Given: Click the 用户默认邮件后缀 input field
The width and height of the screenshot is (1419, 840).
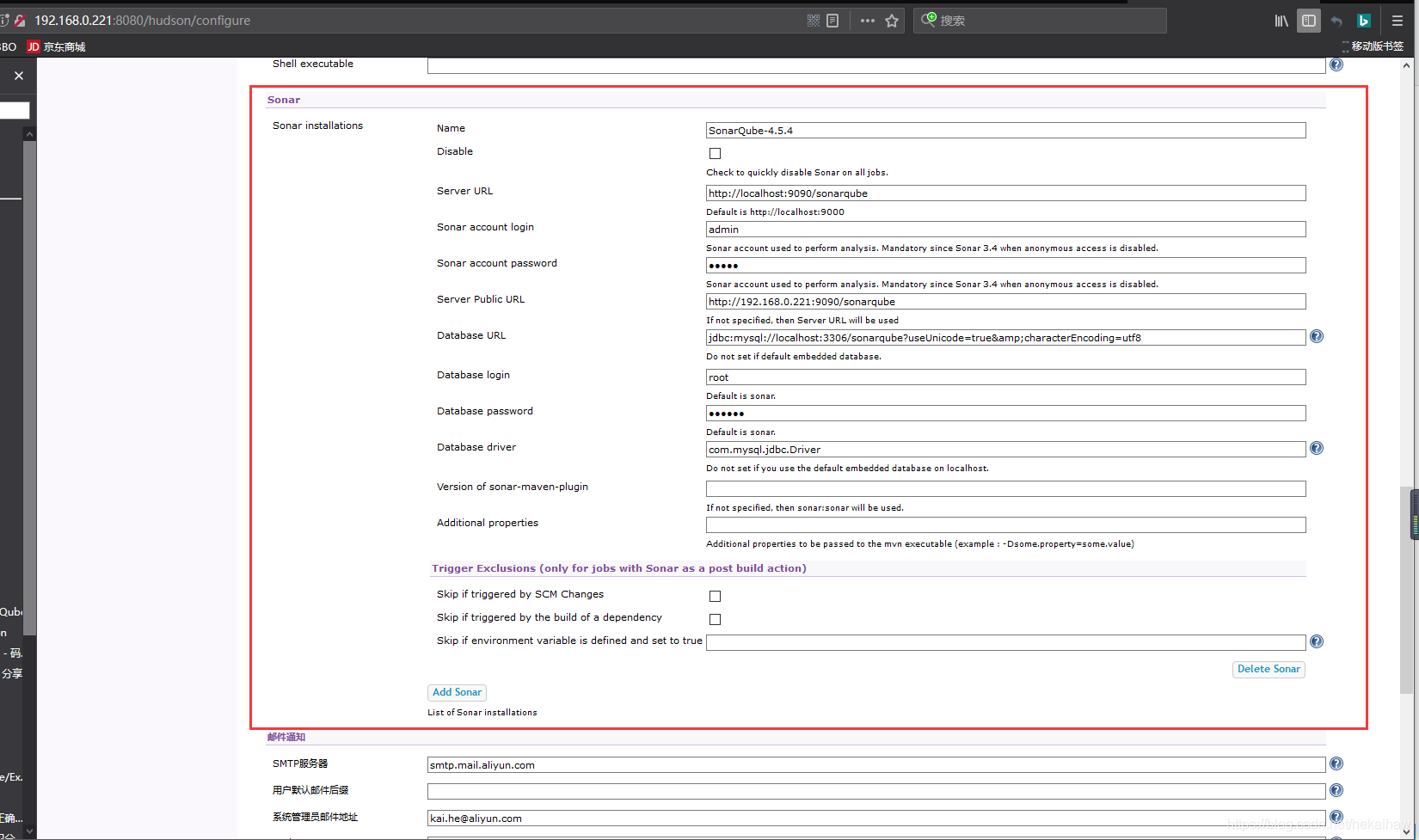Looking at the screenshot, I should point(876,792).
